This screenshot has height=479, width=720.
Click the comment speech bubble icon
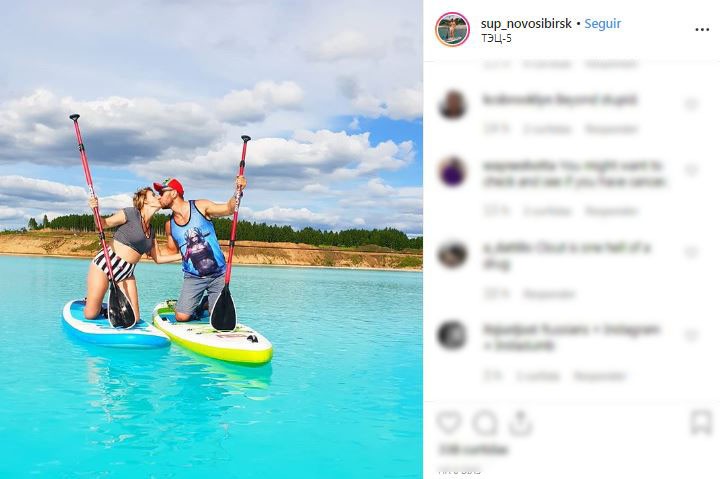485,423
